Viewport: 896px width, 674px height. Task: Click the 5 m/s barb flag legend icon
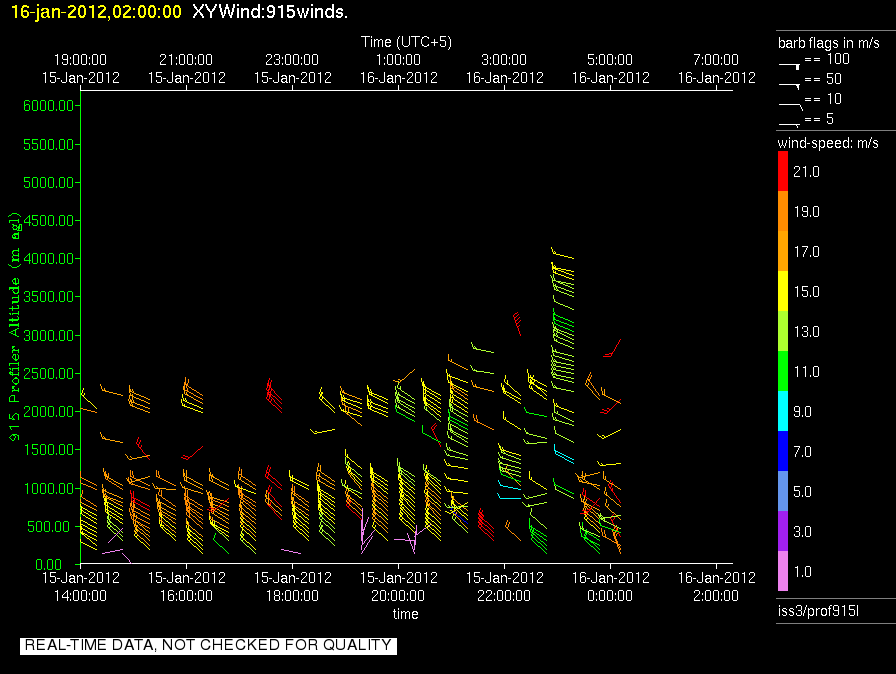[790, 121]
